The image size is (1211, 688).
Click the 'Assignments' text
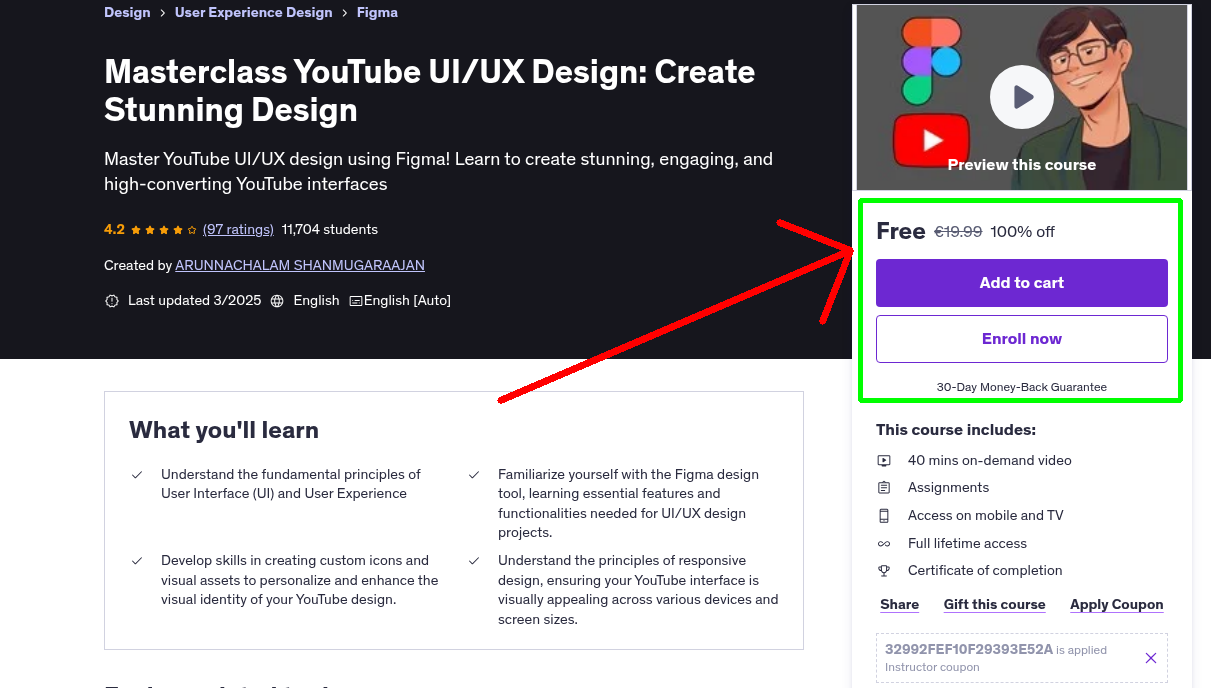pos(948,488)
